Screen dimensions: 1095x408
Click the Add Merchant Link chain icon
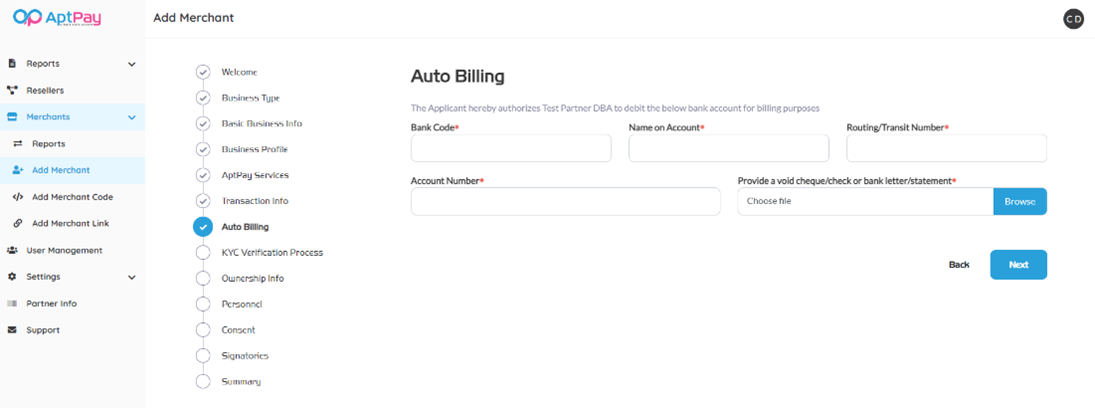18,223
